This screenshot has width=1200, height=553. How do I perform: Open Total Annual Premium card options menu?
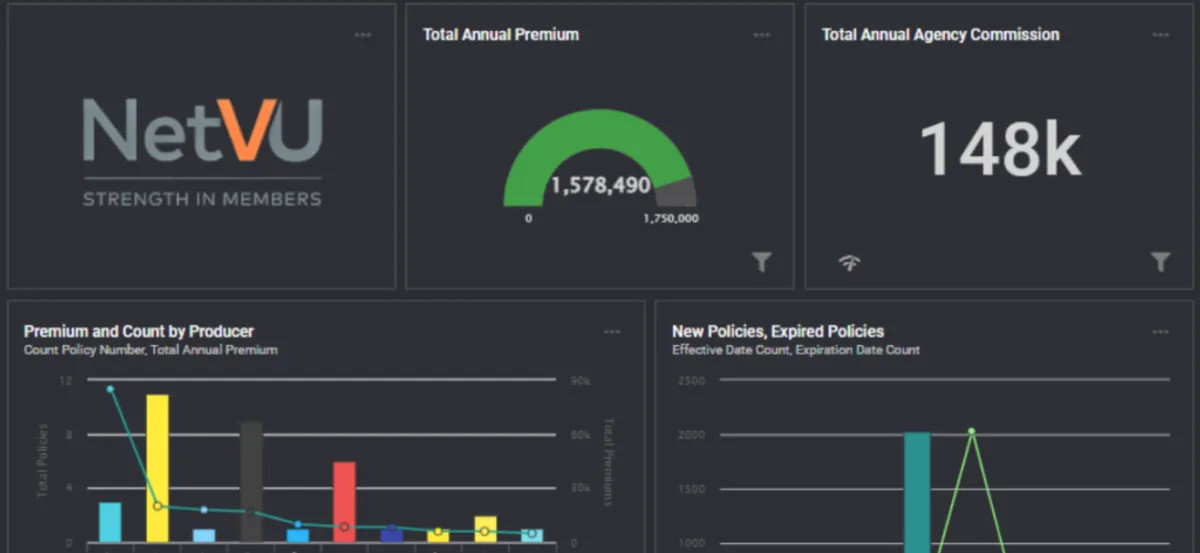(x=762, y=35)
